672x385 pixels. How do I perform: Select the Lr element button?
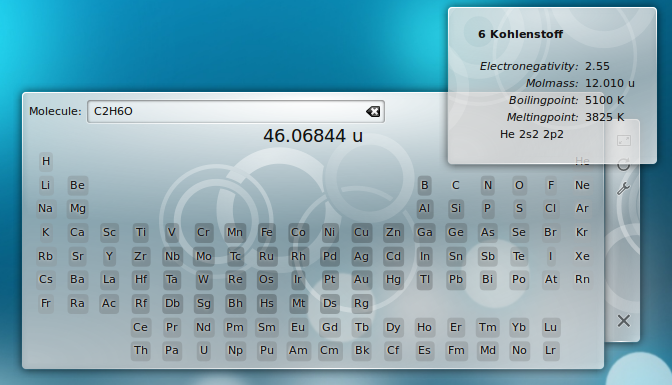click(x=550, y=351)
